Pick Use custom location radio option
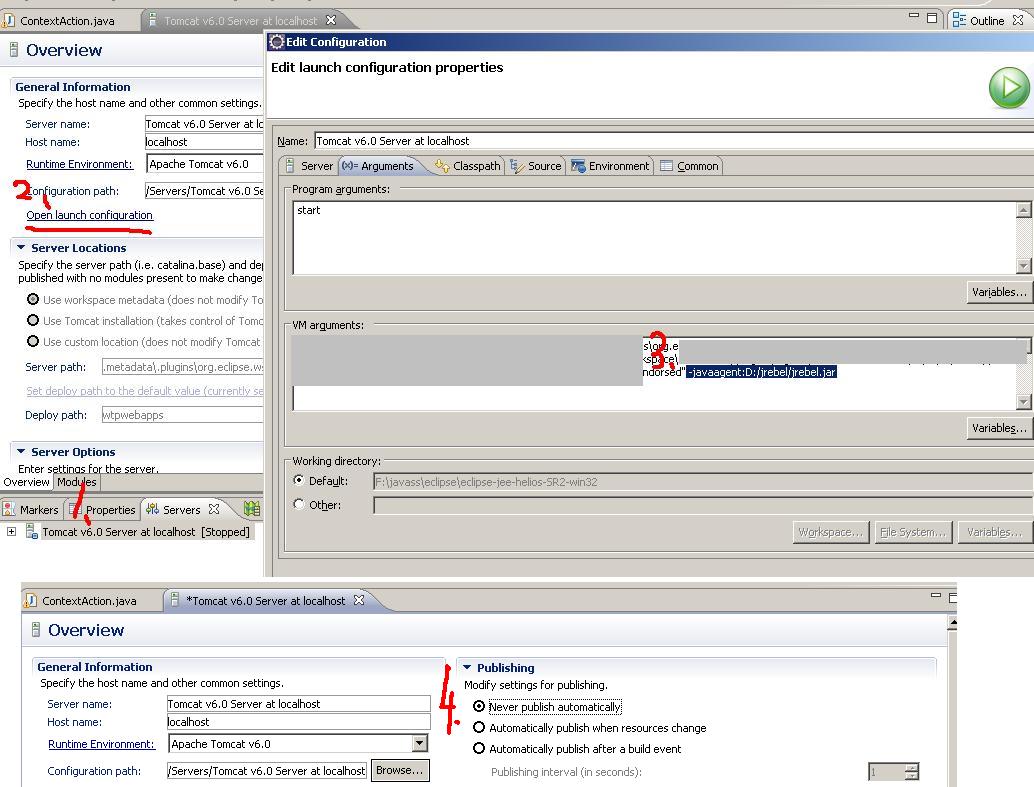Screen dimensions: 1034x787 32,342
